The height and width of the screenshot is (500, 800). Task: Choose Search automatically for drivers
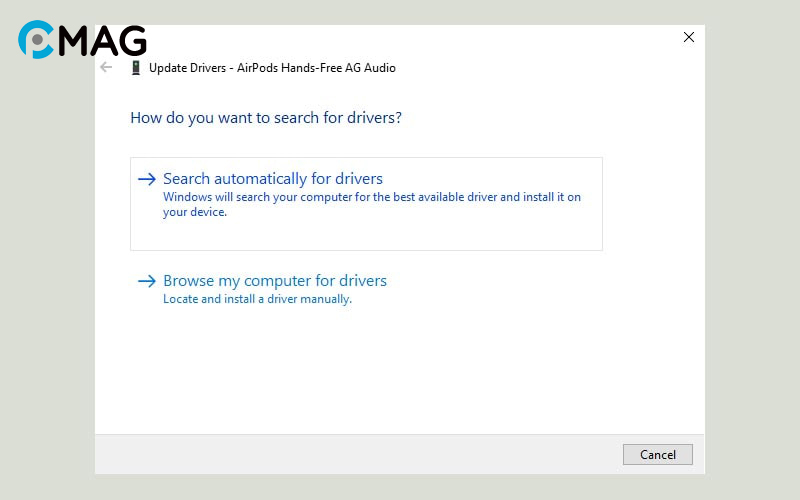tap(273, 179)
